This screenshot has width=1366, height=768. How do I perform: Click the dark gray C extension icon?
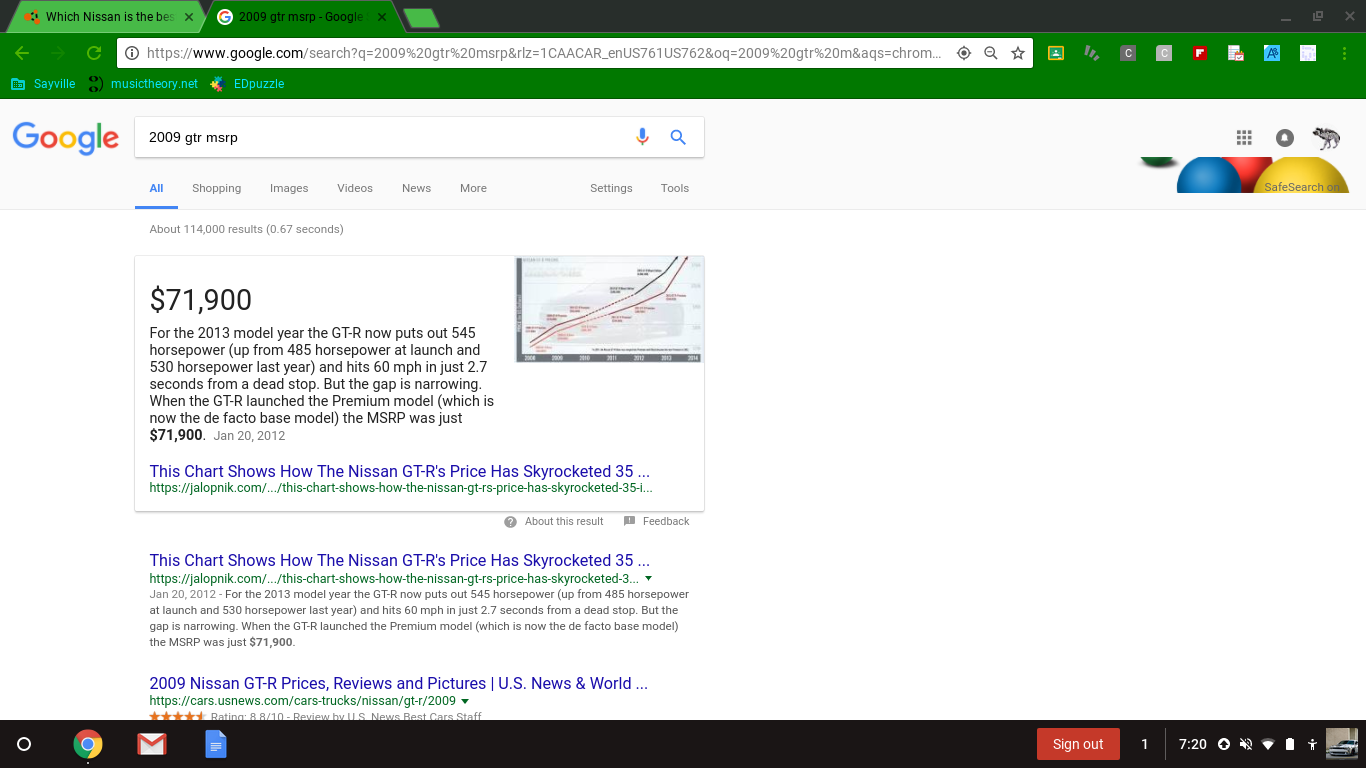point(1128,53)
